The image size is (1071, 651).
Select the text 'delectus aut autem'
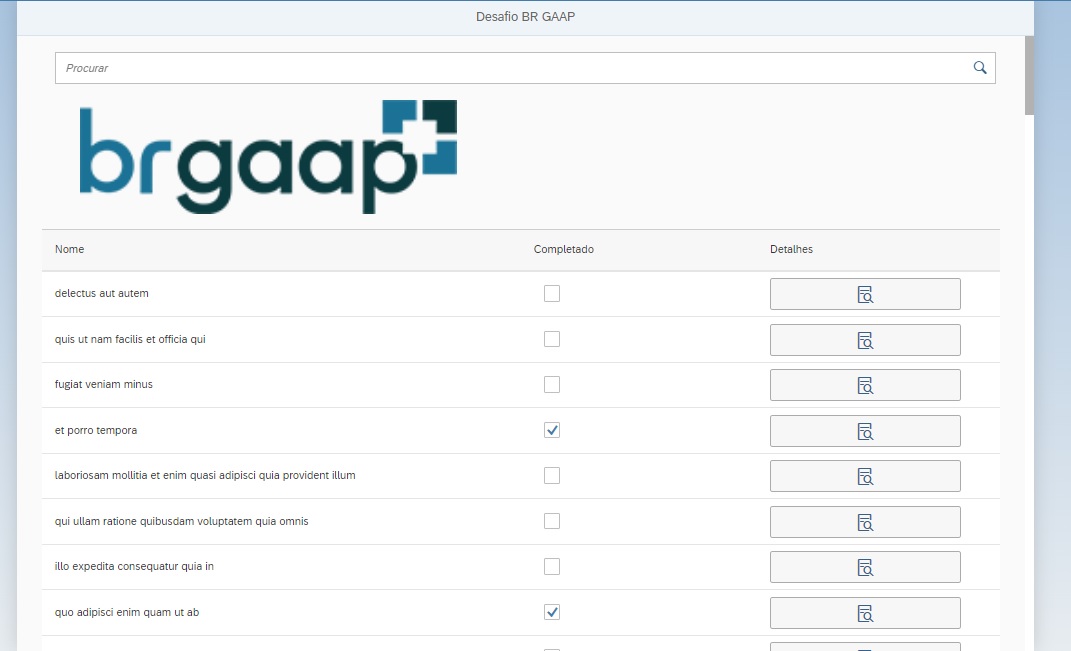click(x=101, y=293)
